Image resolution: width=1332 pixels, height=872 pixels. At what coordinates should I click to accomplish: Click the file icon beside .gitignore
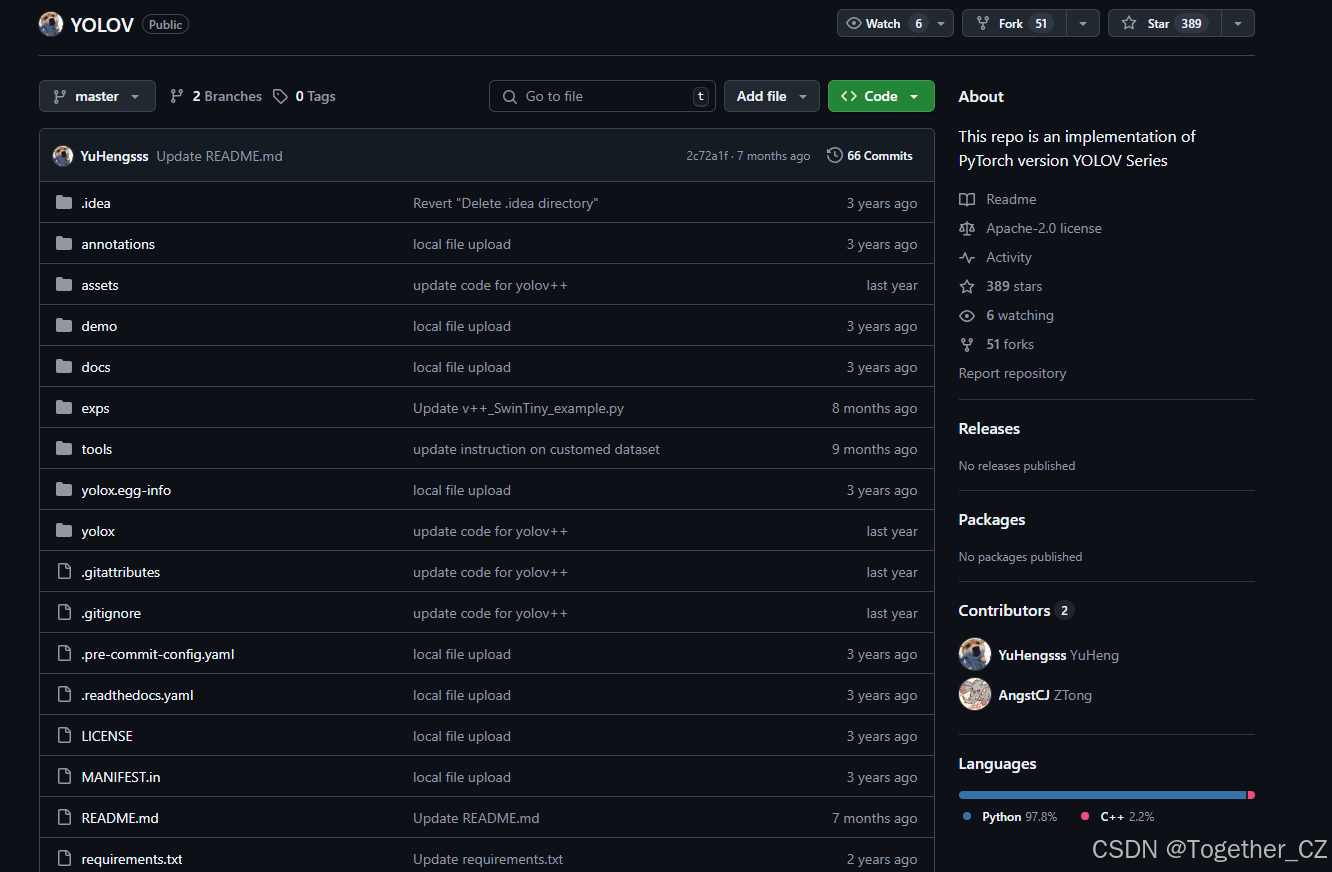tap(64, 613)
